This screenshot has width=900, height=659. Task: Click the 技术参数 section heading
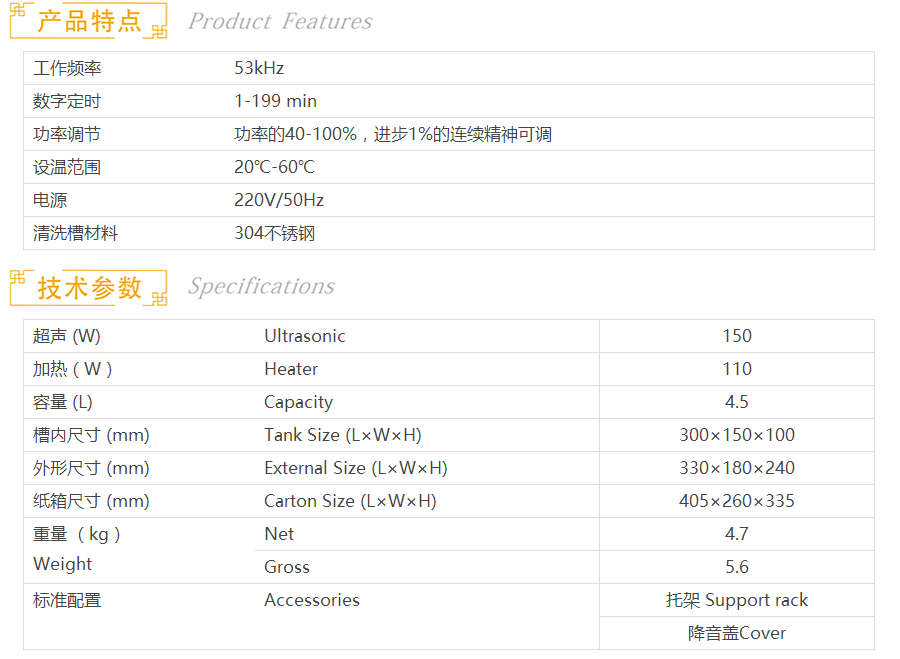pyautogui.click(x=89, y=288)
